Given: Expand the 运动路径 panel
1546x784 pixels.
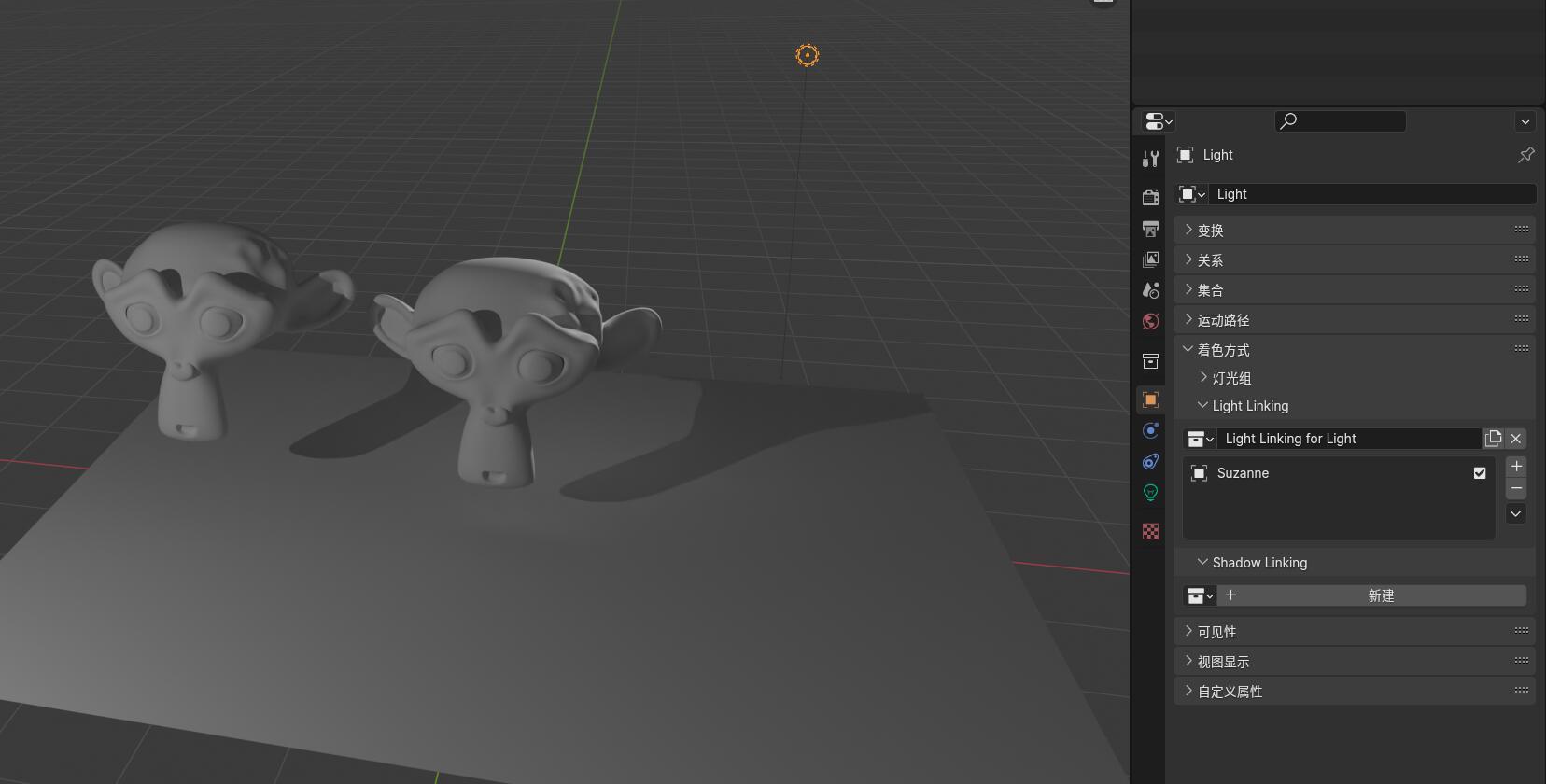Looking at the screenshot, I should coord(1354,319).
